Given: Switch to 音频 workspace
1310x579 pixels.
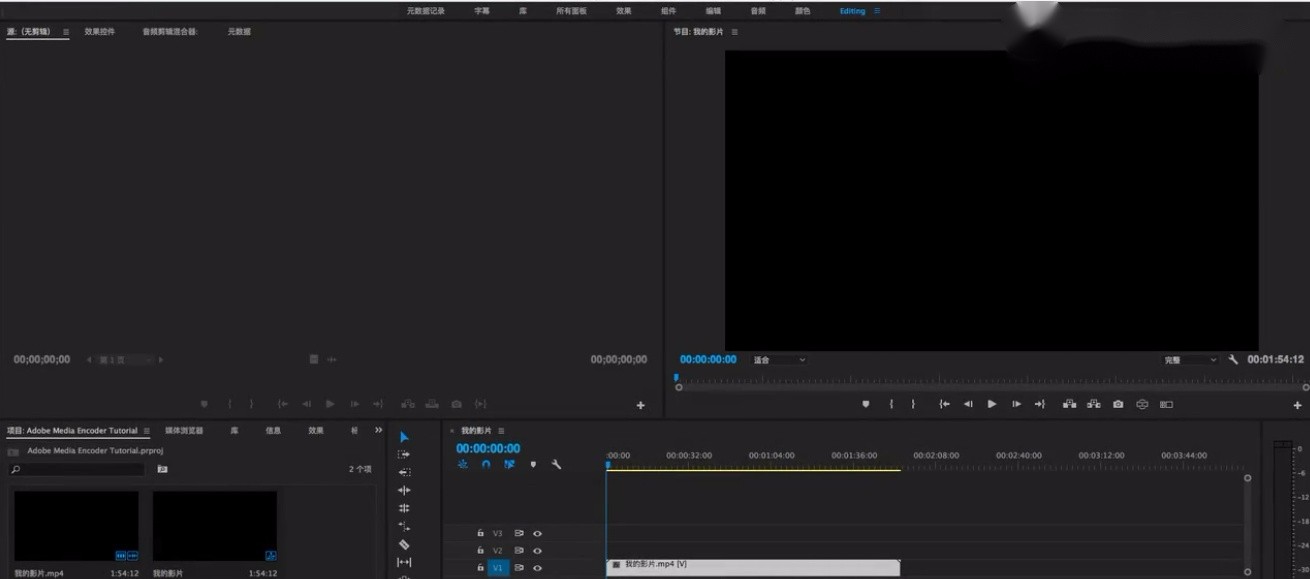Looking at the screenshot, I should [x=758, y=11].
